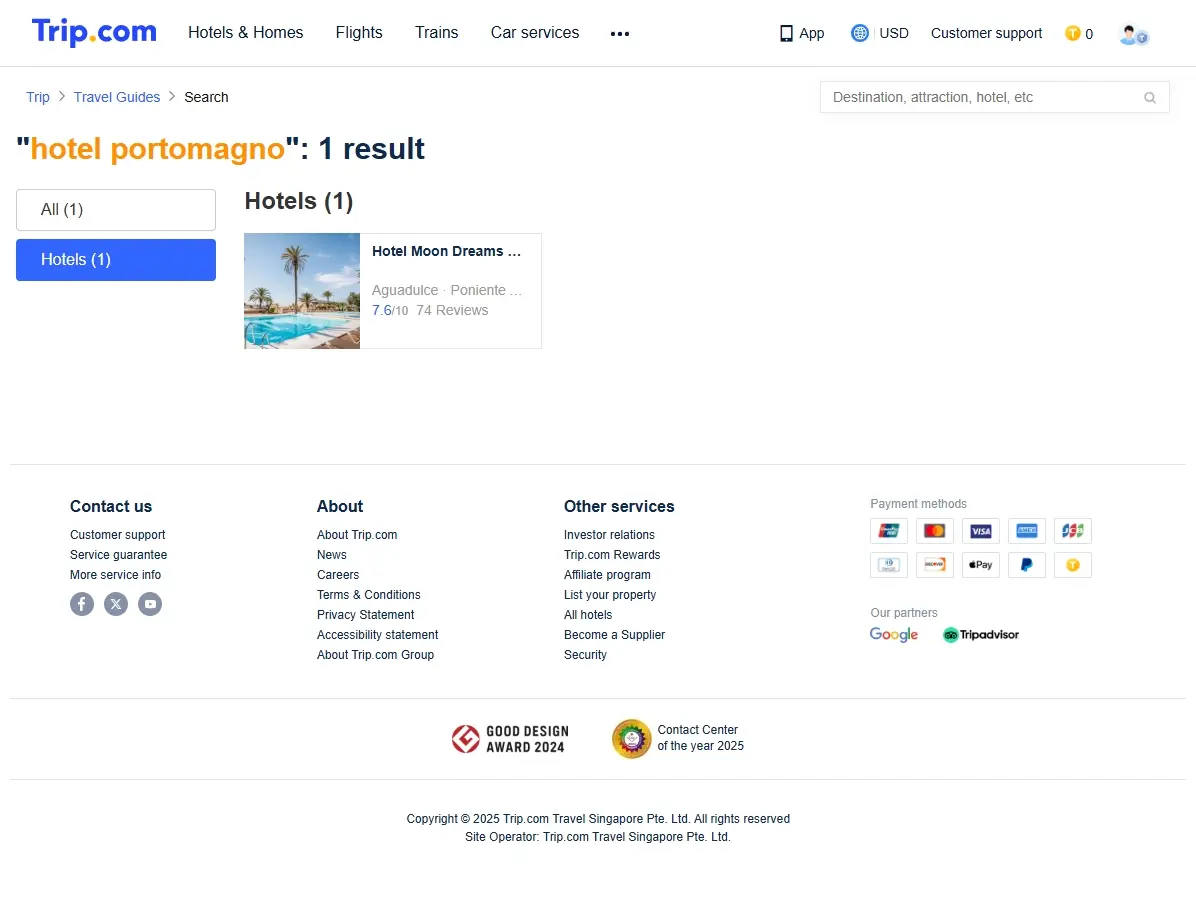Open All hotels footer link
The height and width of the screenshot is (921, 1196).
point(587,614)
